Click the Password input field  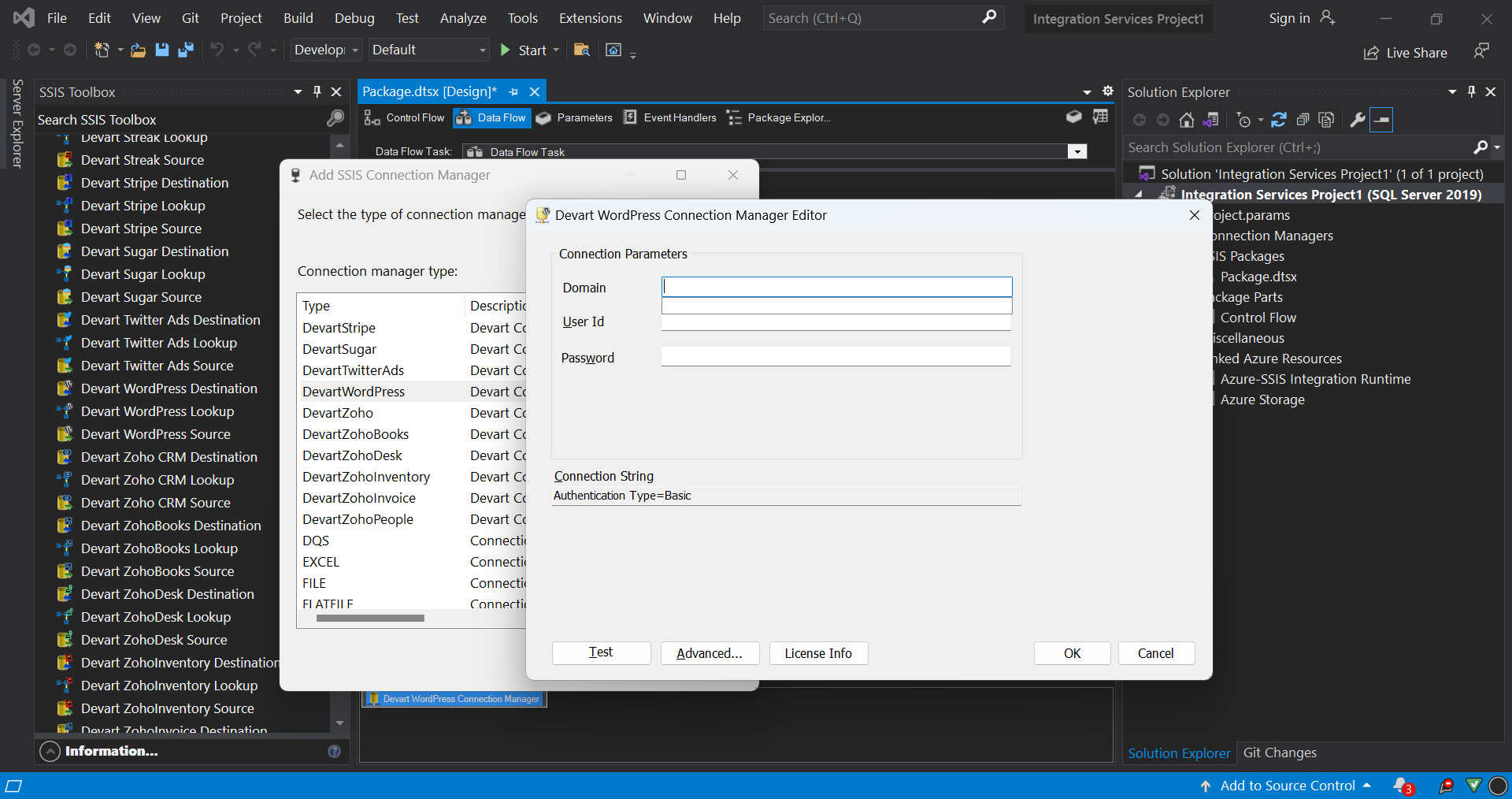pyautogui.click(x=836, y=356)
